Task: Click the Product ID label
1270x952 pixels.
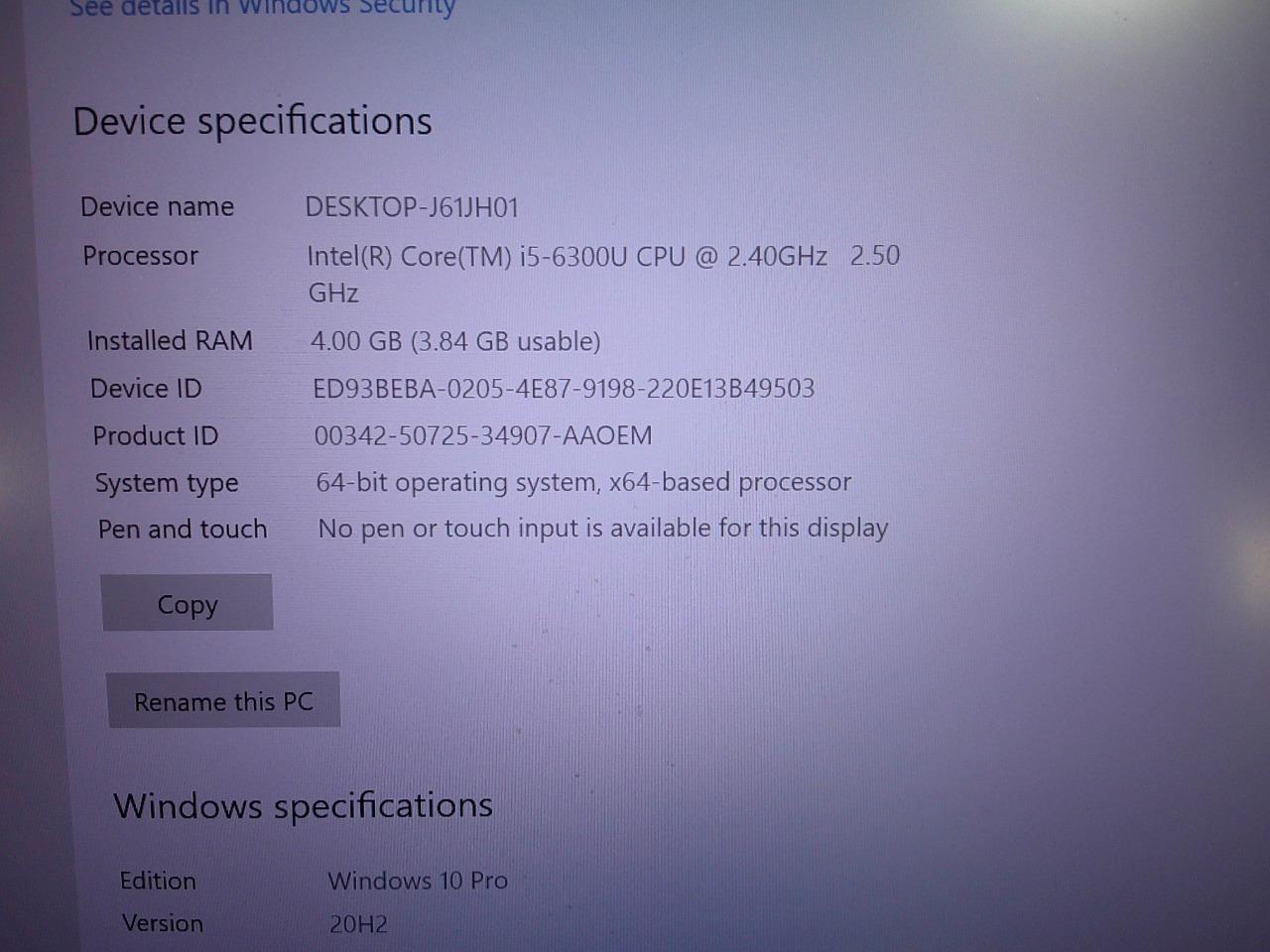Action: coord(156,435)
